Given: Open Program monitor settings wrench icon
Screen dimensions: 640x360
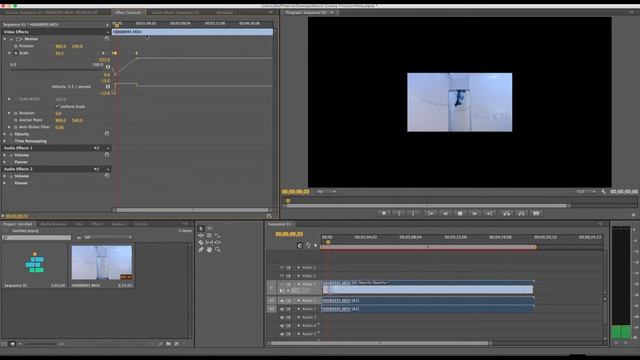Looking at the screenshot, I should pyautogui.click(x=604, y=191).
